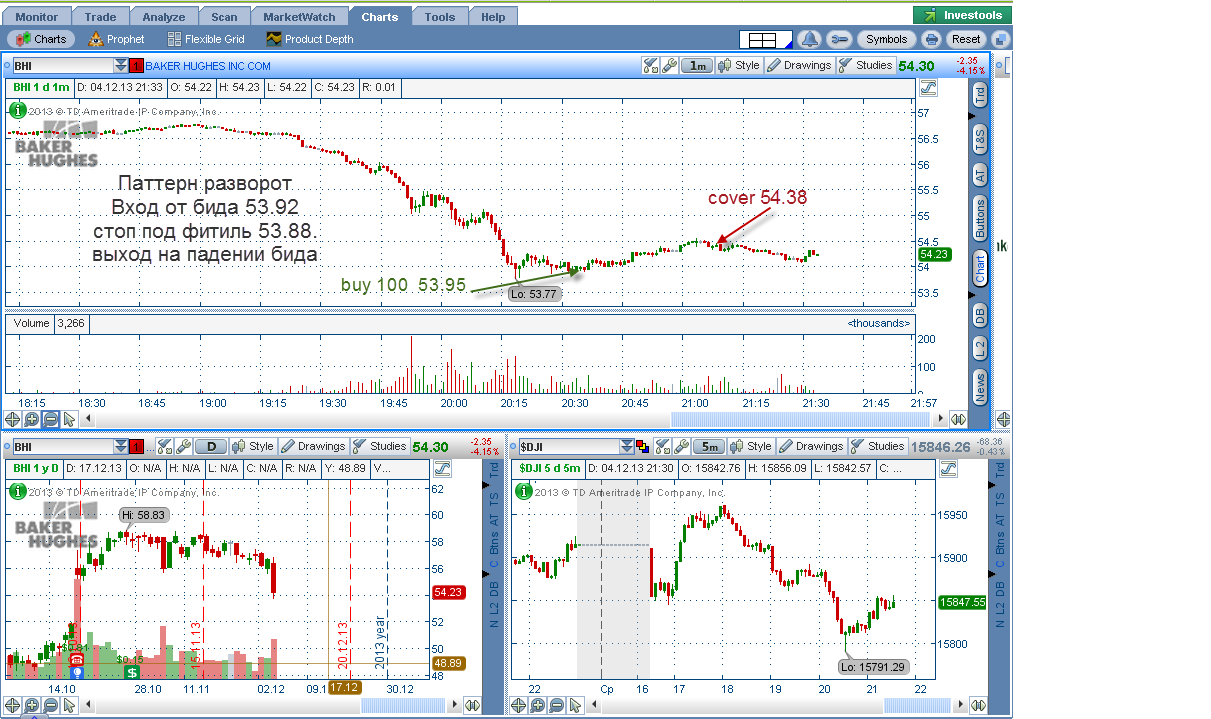Viewport: 1211px width, 719px height.
Task: Open Drawings menu on daily BHI chart
Action: pos(313,446)
